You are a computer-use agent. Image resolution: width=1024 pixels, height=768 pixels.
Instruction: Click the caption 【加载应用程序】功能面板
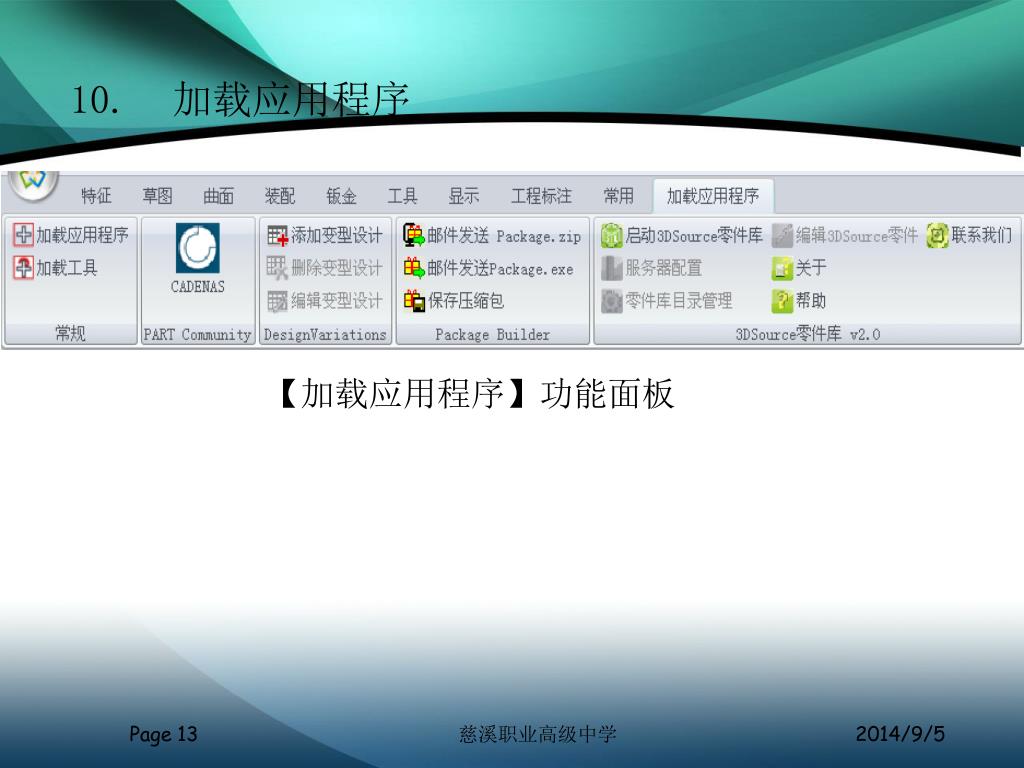pyautogui.click(x=475, y=394)
